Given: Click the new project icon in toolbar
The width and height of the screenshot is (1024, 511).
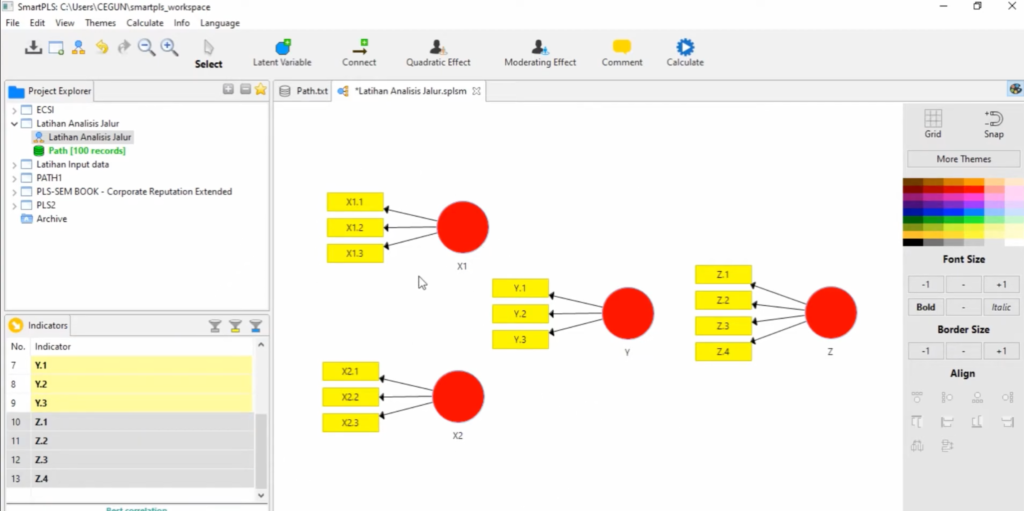Looking at the screenshot, I should click(x=56, y=47).
